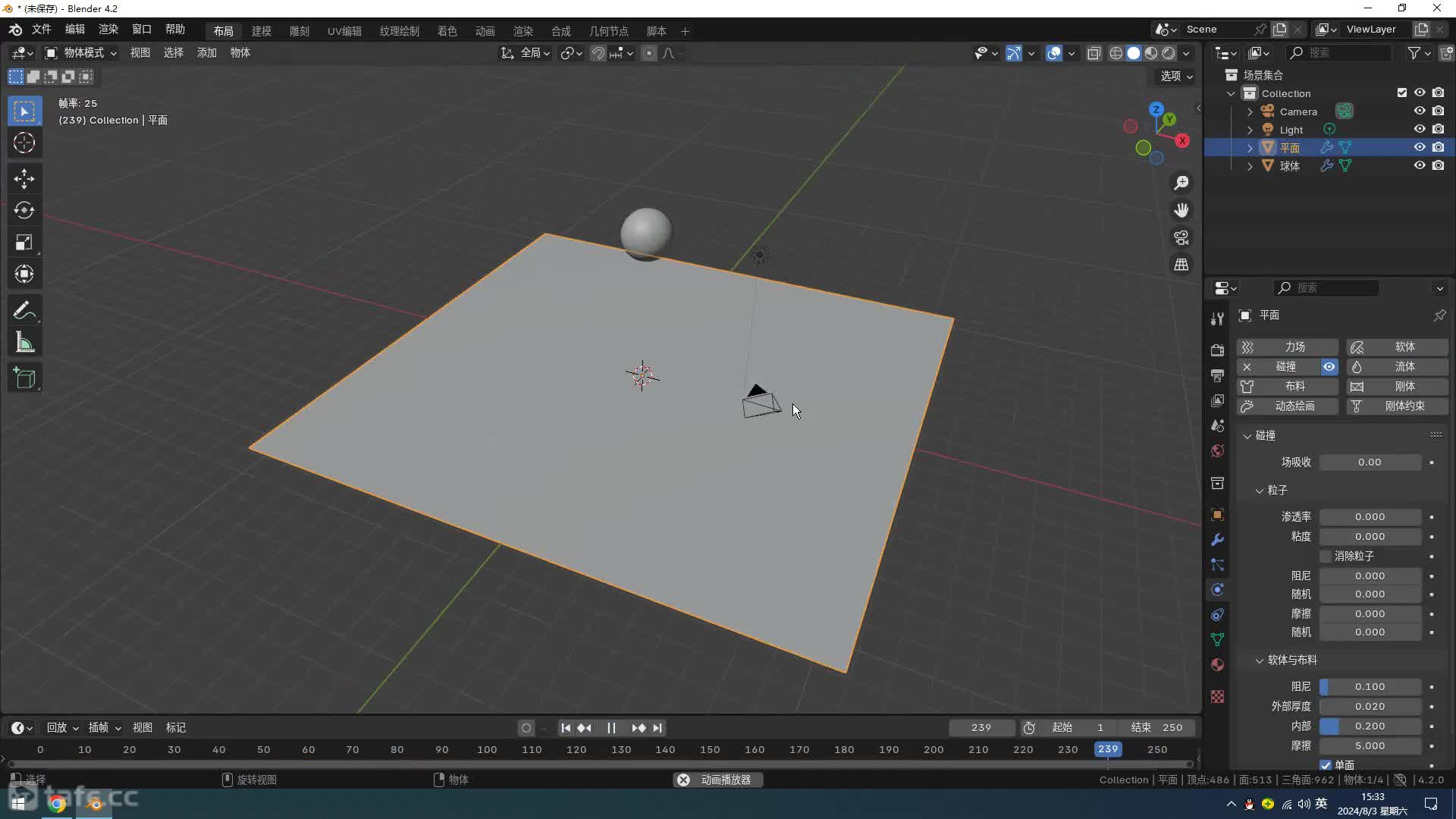
Task: Switch to the 建模 workspace tab
Action: click(x=262, y=31)
